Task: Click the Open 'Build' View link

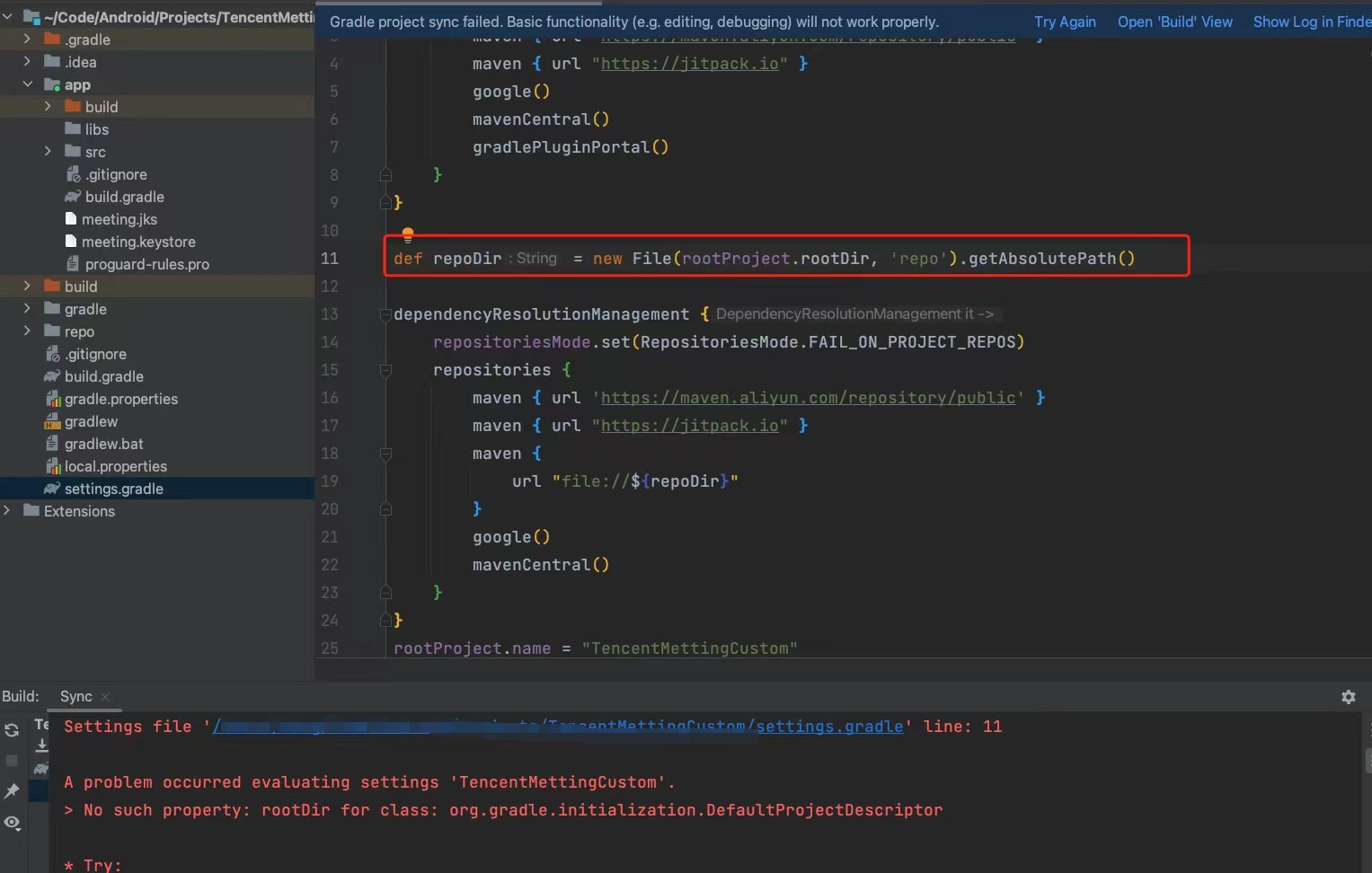Action: (1175, 22)
